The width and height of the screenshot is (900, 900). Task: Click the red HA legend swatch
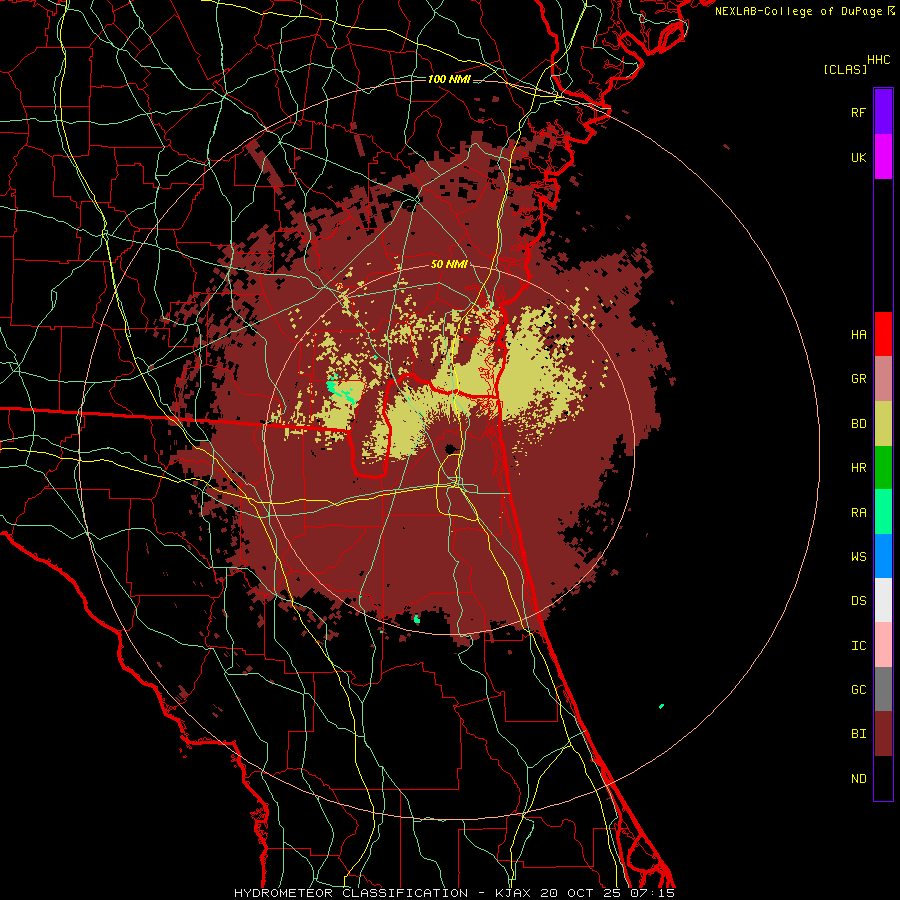pyautogui.click(x=883, y=334)
